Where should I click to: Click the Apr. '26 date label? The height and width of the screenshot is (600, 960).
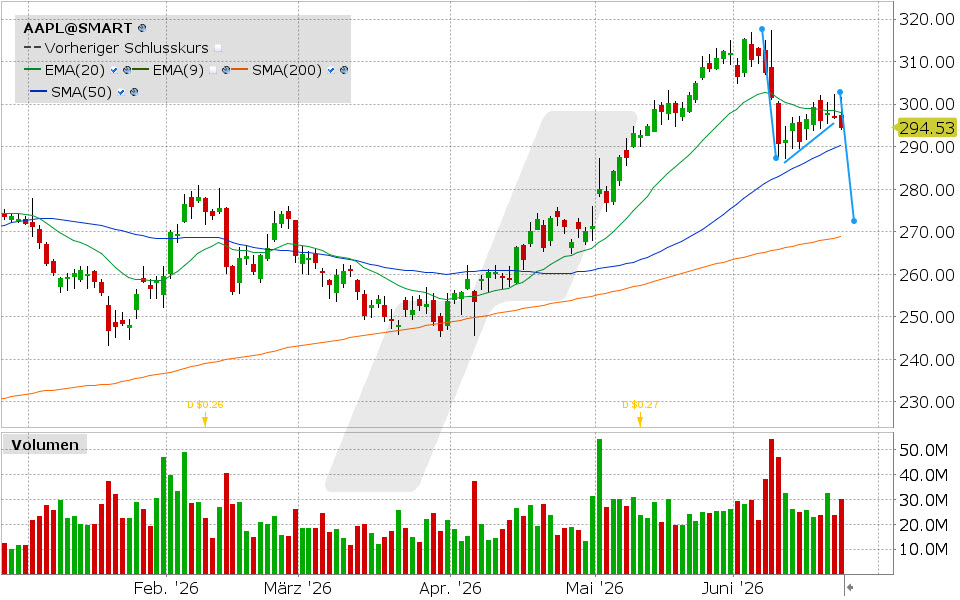(450, 588)
